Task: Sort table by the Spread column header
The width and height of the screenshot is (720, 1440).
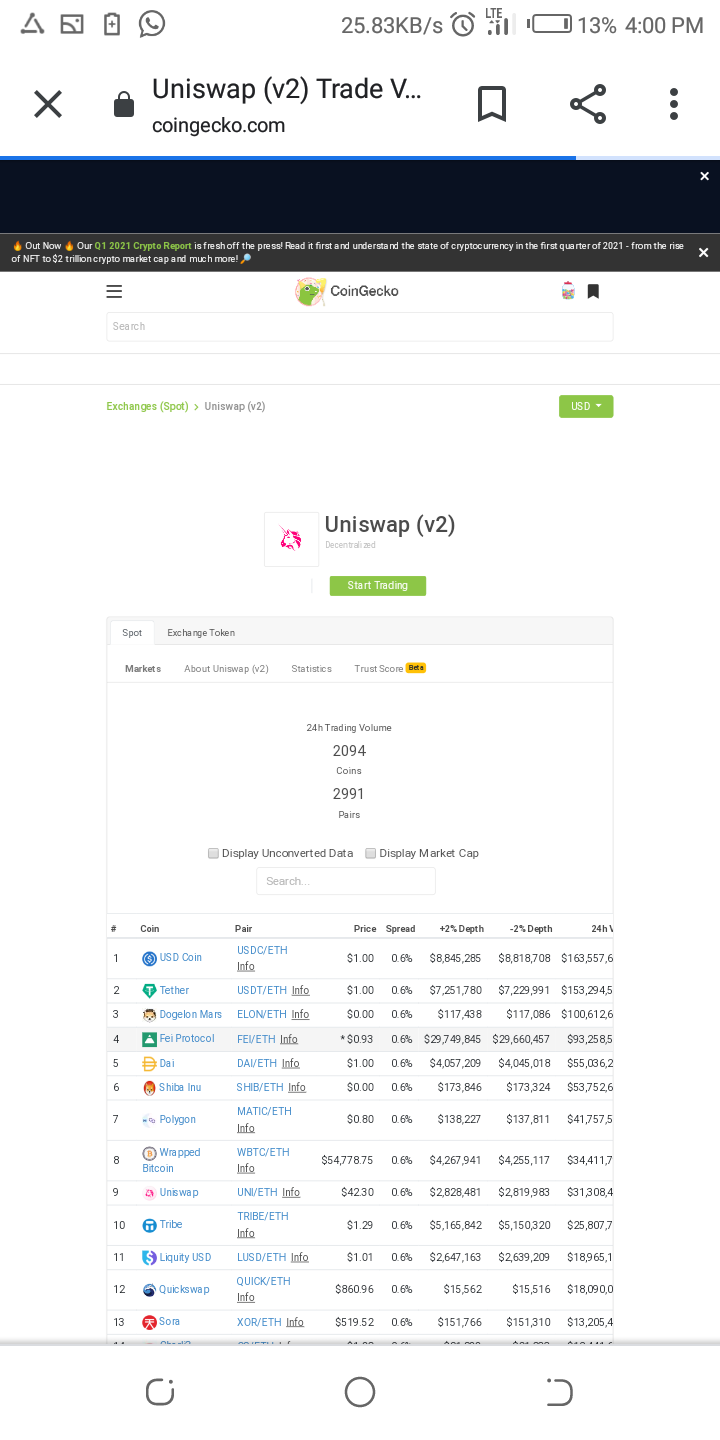Action: 400,929
